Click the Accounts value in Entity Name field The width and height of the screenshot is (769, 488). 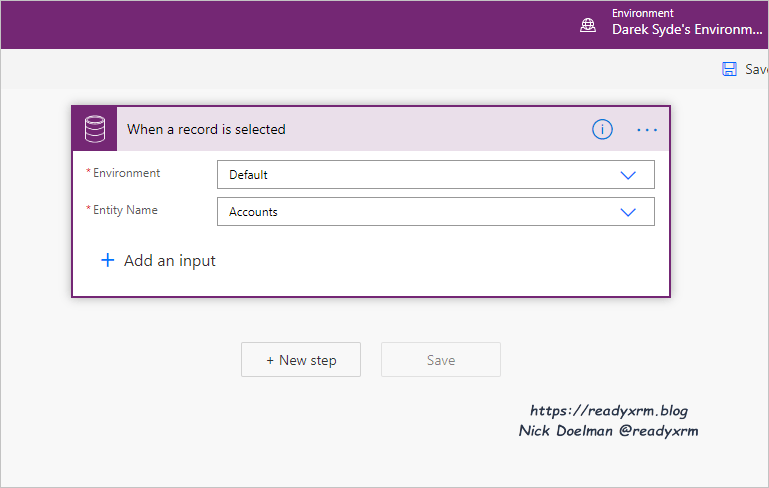tap(254, 212)
